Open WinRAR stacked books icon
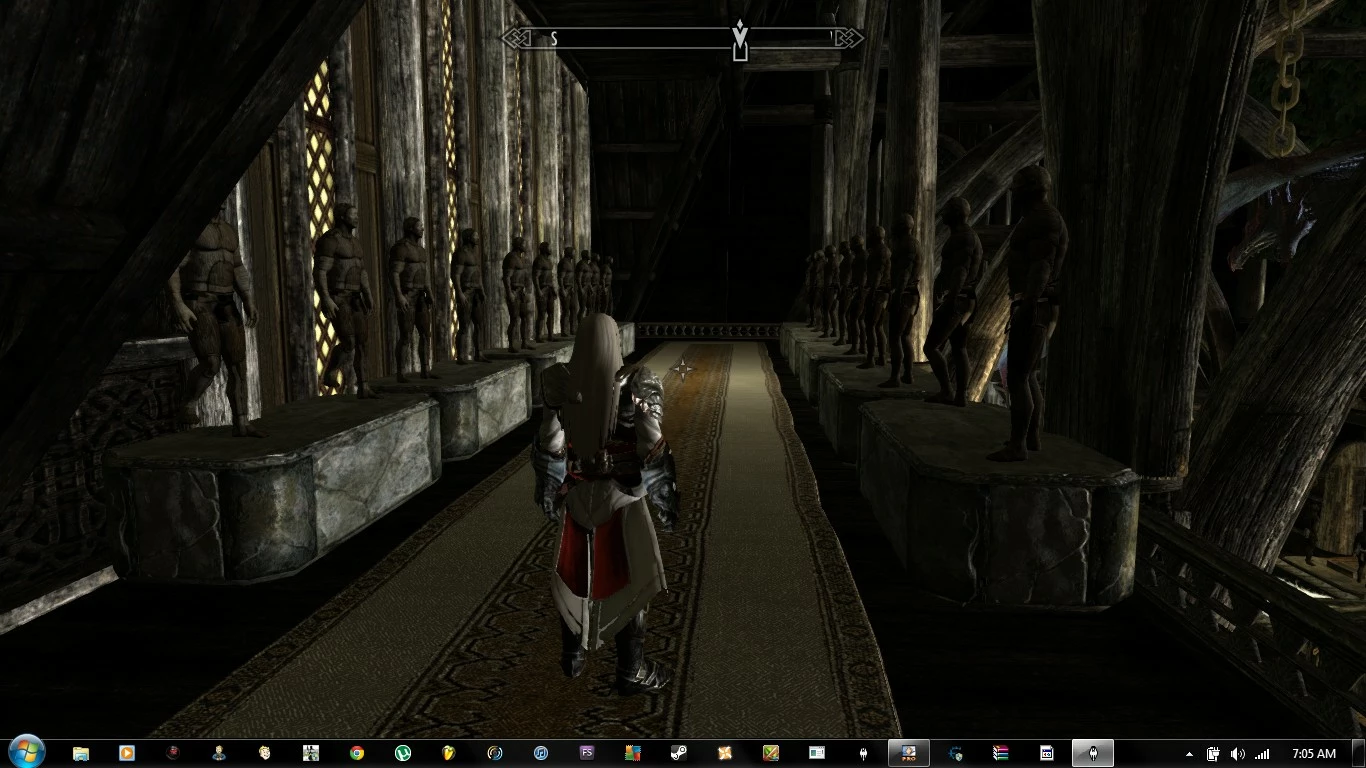Viewport: 1366px width, 768px height. [x=1000, y=753]
